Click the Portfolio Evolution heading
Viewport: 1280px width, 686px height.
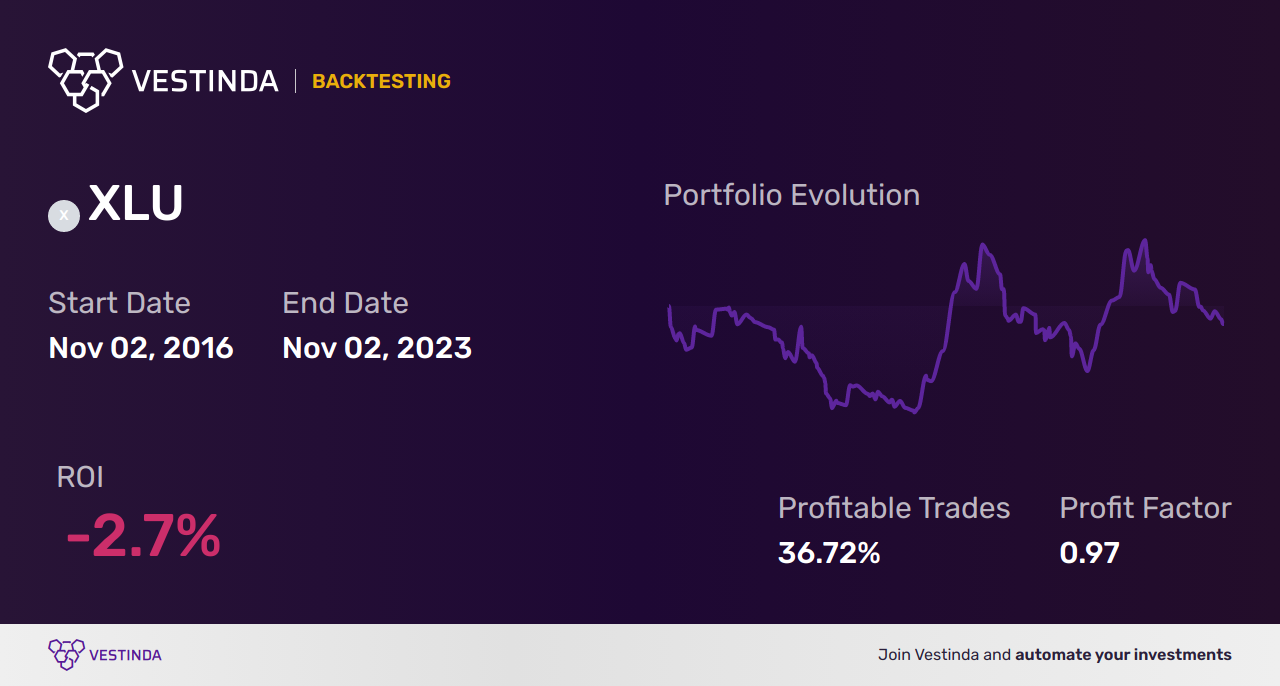click(x=791, y=195)
